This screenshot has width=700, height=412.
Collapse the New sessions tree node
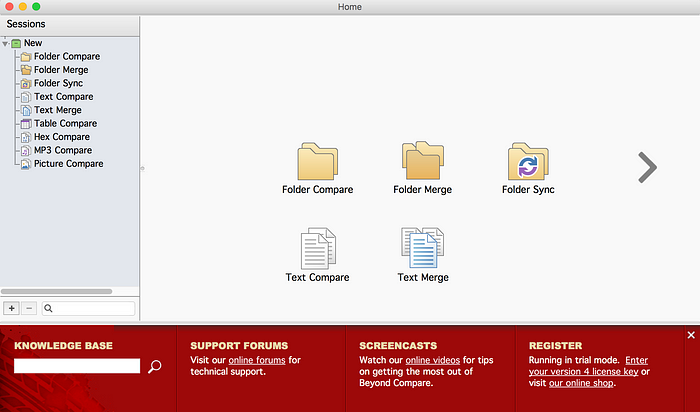click(5, 44)
